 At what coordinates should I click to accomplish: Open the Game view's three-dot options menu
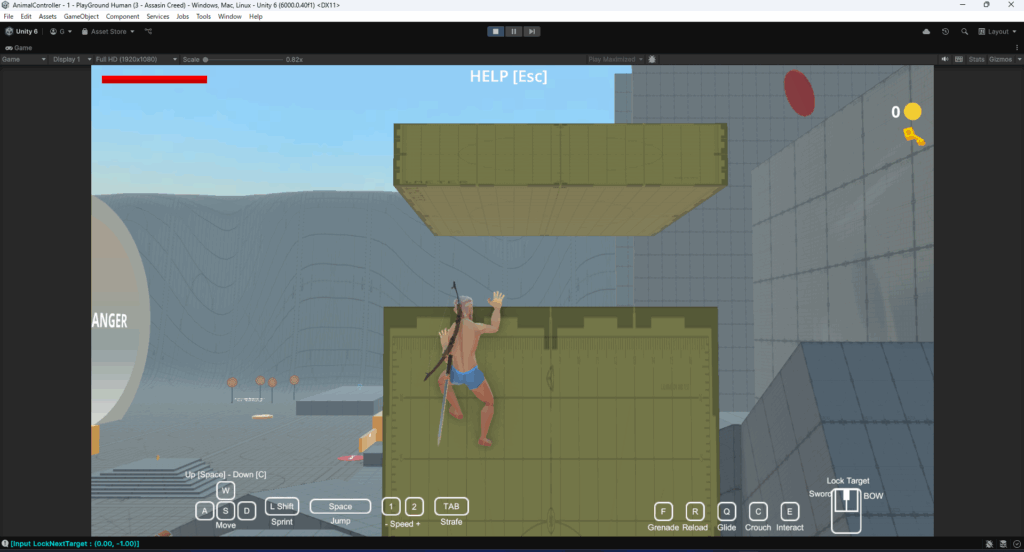point(1017,48)
